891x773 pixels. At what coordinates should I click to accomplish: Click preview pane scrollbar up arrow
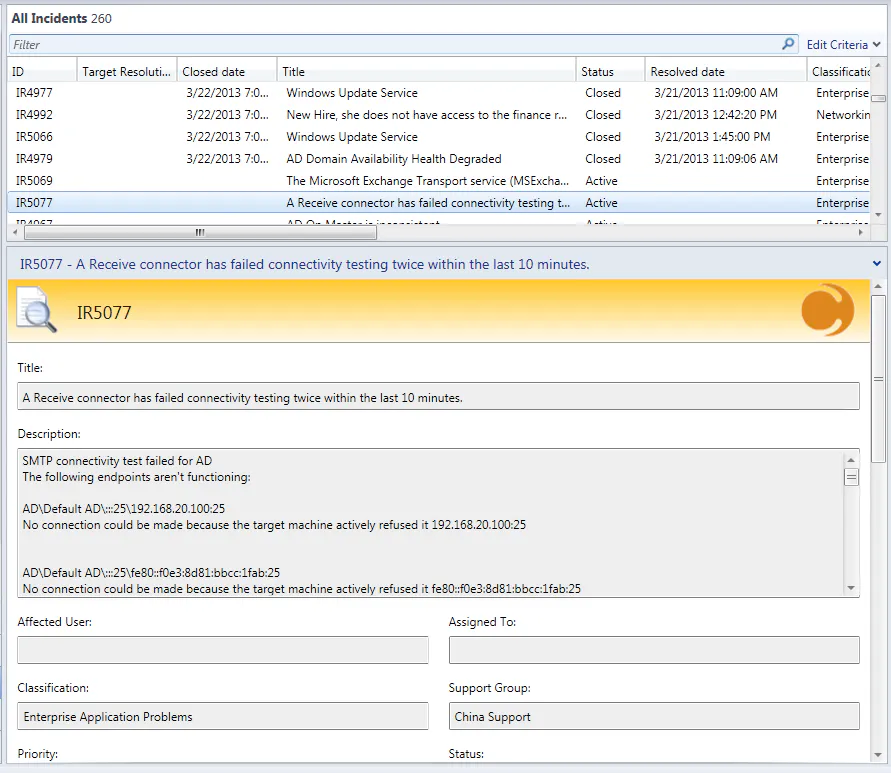coord(878,286)
